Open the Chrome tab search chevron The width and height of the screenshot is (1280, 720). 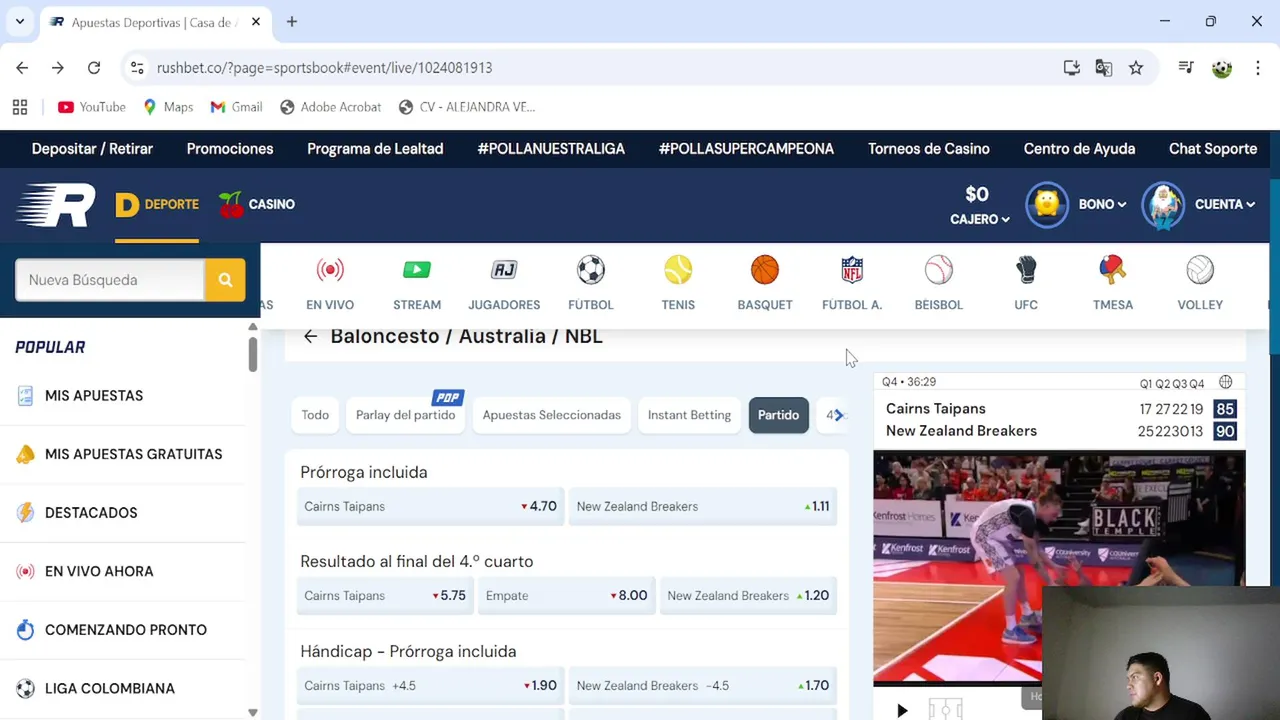(19, 21)
